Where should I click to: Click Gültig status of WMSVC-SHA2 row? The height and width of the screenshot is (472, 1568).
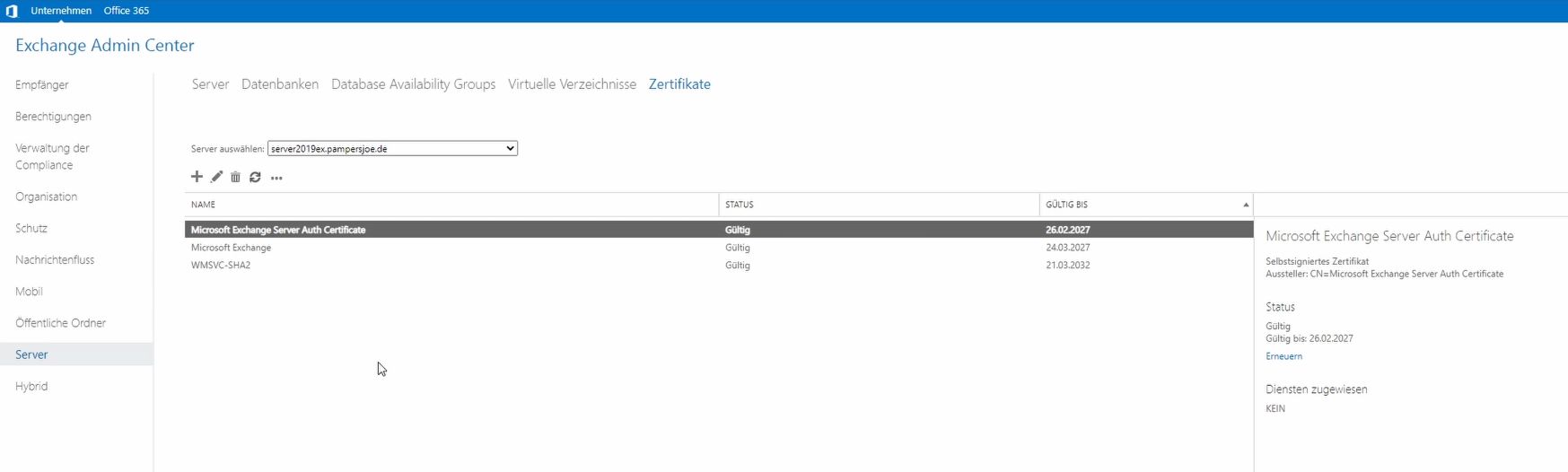click(738, 266)
